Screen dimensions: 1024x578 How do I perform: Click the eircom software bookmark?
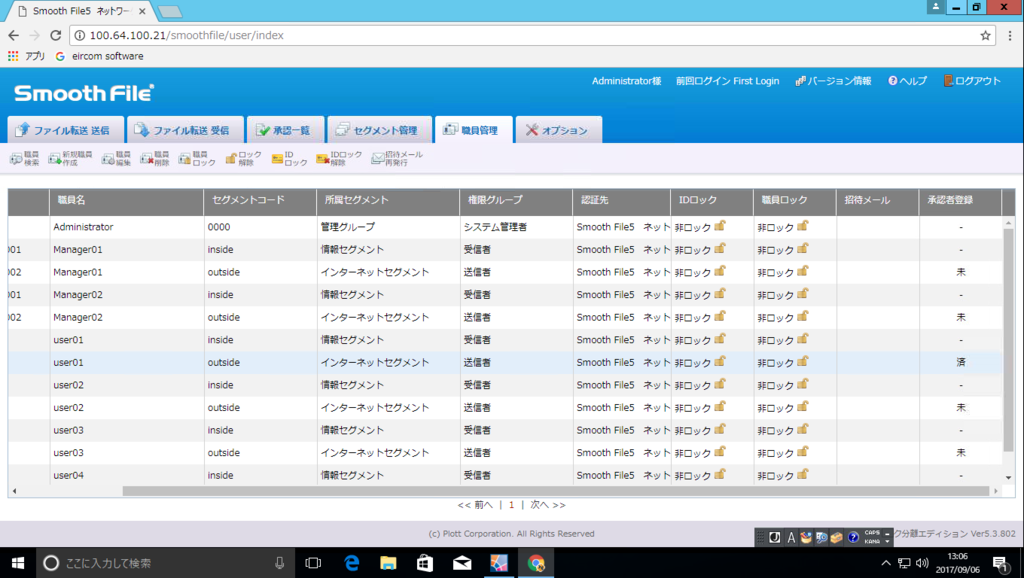click(x=99, y=56)
